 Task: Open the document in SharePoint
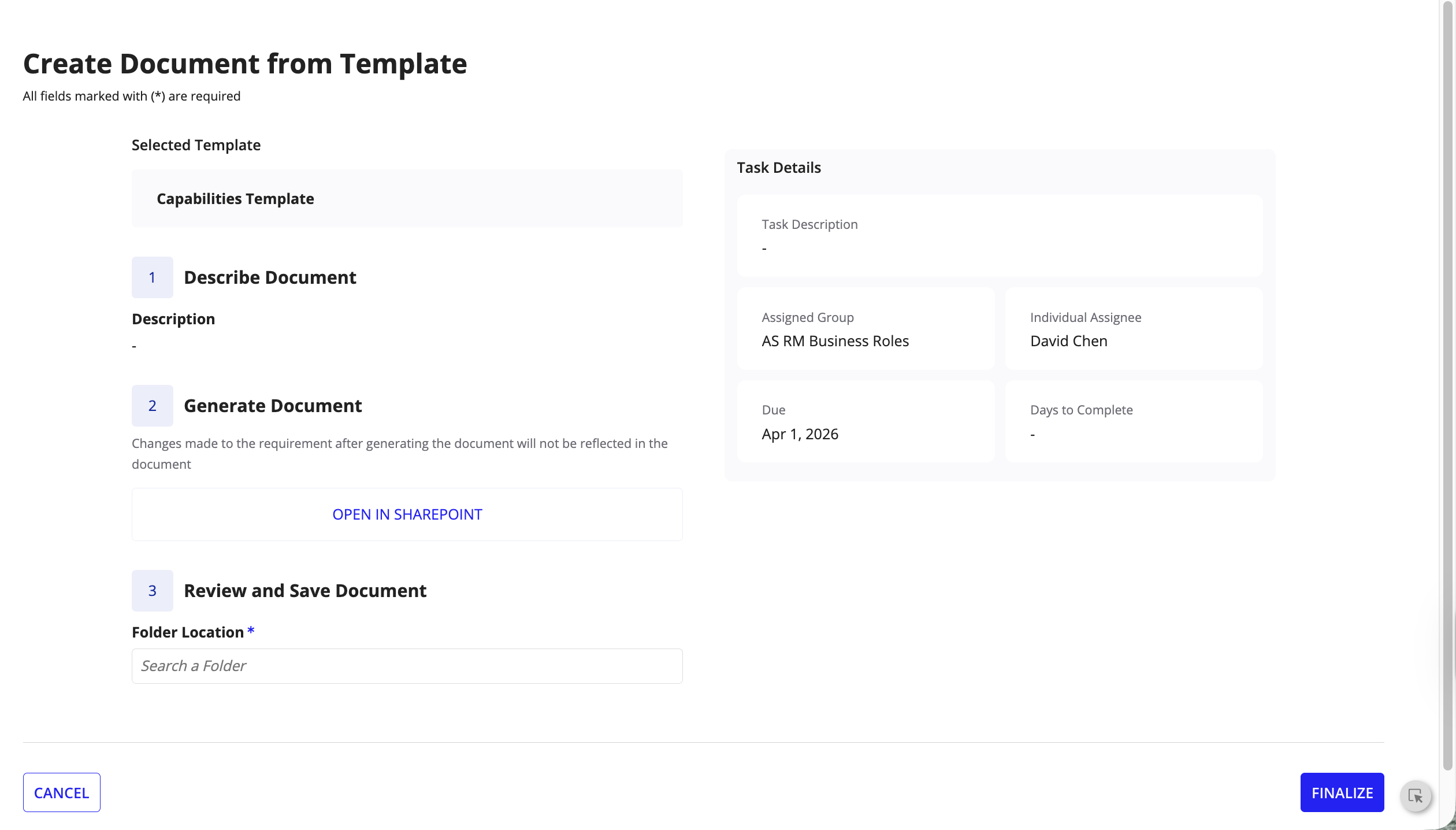pos(407,514)
